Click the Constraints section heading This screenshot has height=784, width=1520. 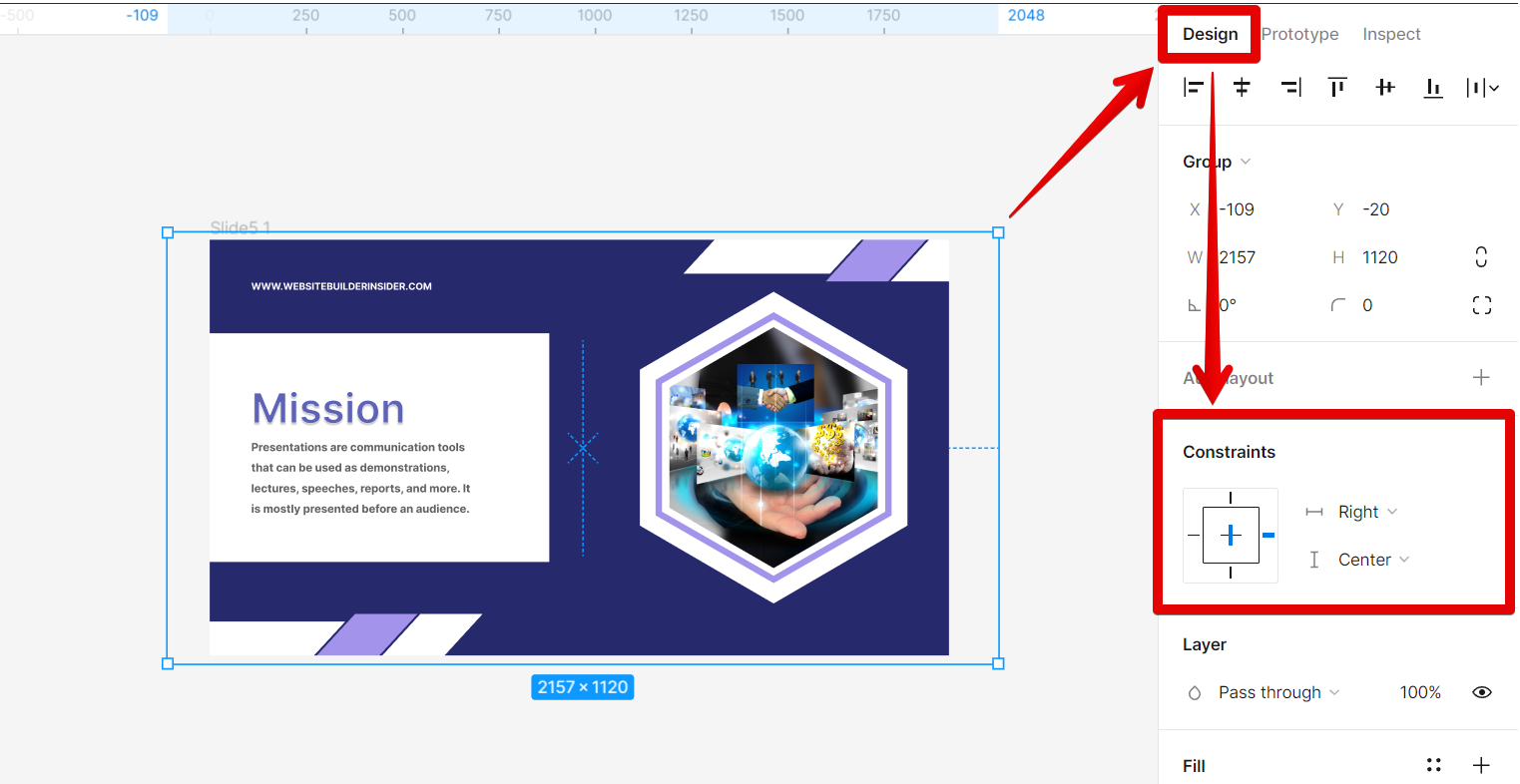[1229, 452]
